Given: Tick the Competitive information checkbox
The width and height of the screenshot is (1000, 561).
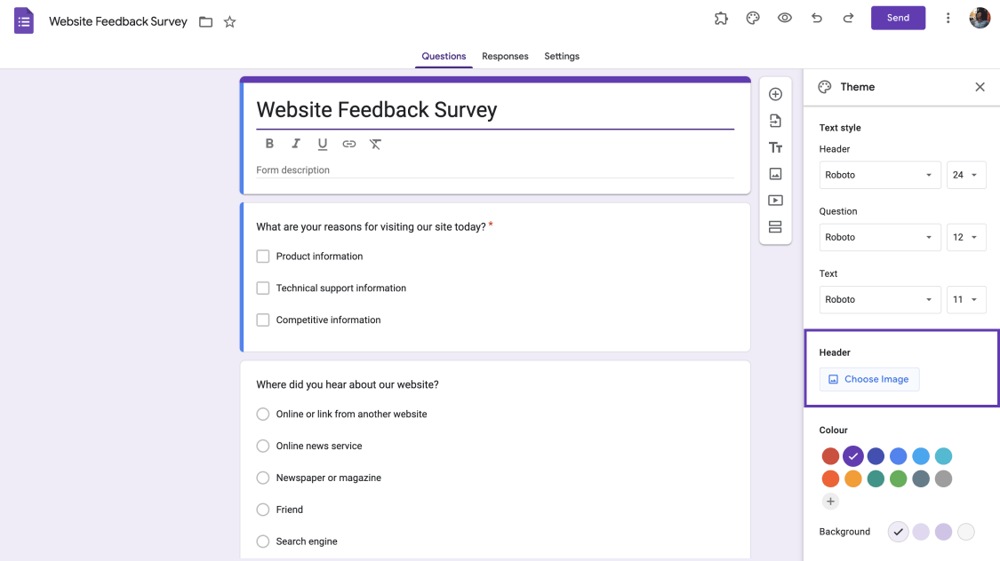Looking at the screenshot, I should click(x=263, y=320).
